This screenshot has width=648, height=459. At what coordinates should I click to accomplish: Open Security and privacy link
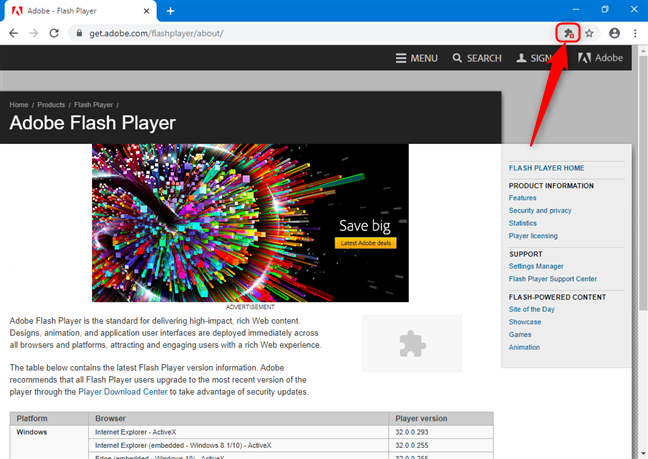(540, 211)
